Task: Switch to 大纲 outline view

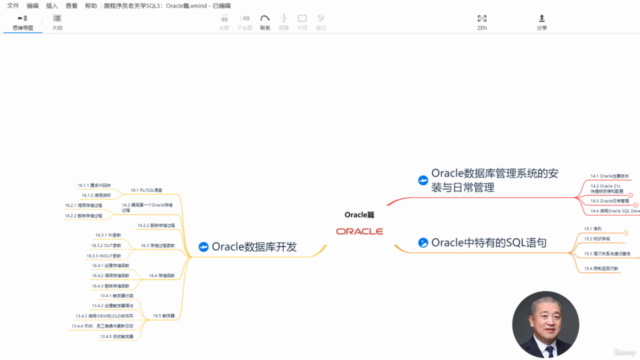Action: [57, 22]
